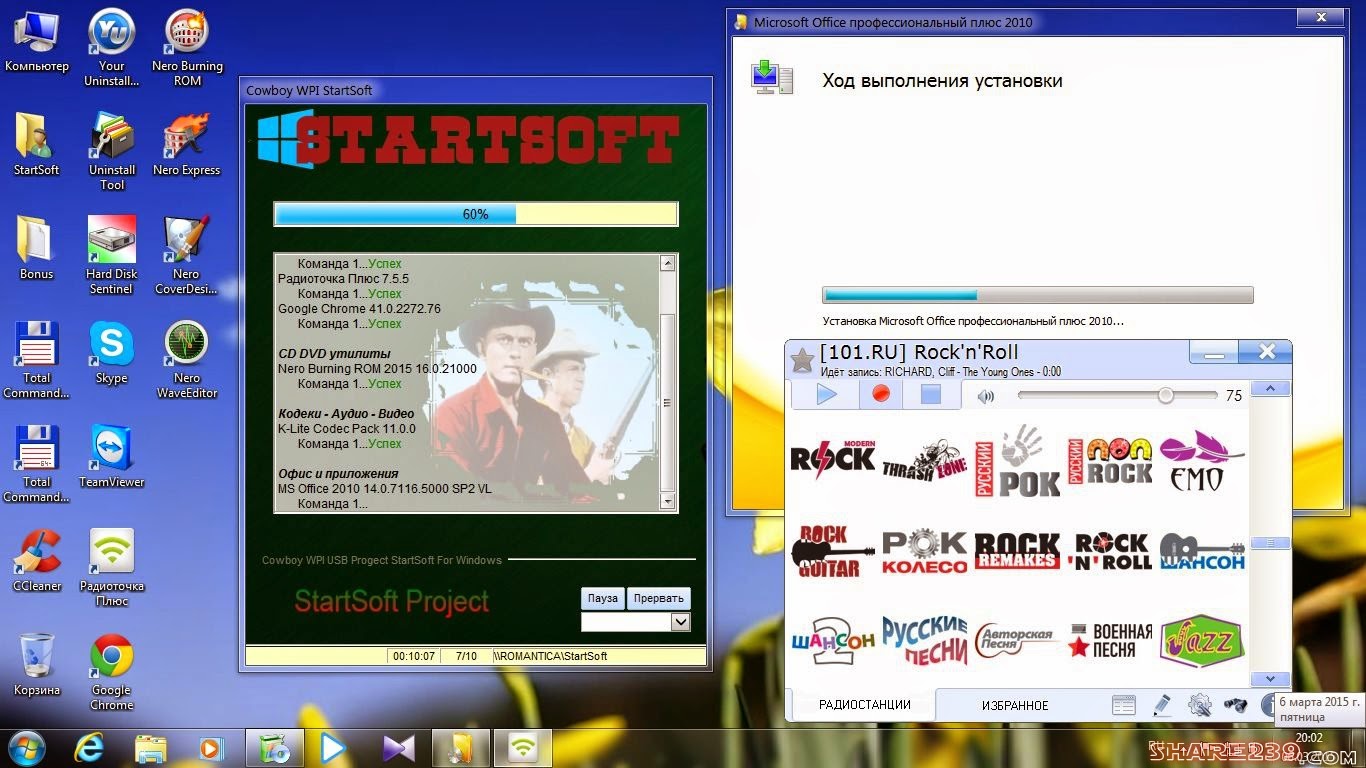Click the pencil edit icon in the radio player

pos(1162,705)
